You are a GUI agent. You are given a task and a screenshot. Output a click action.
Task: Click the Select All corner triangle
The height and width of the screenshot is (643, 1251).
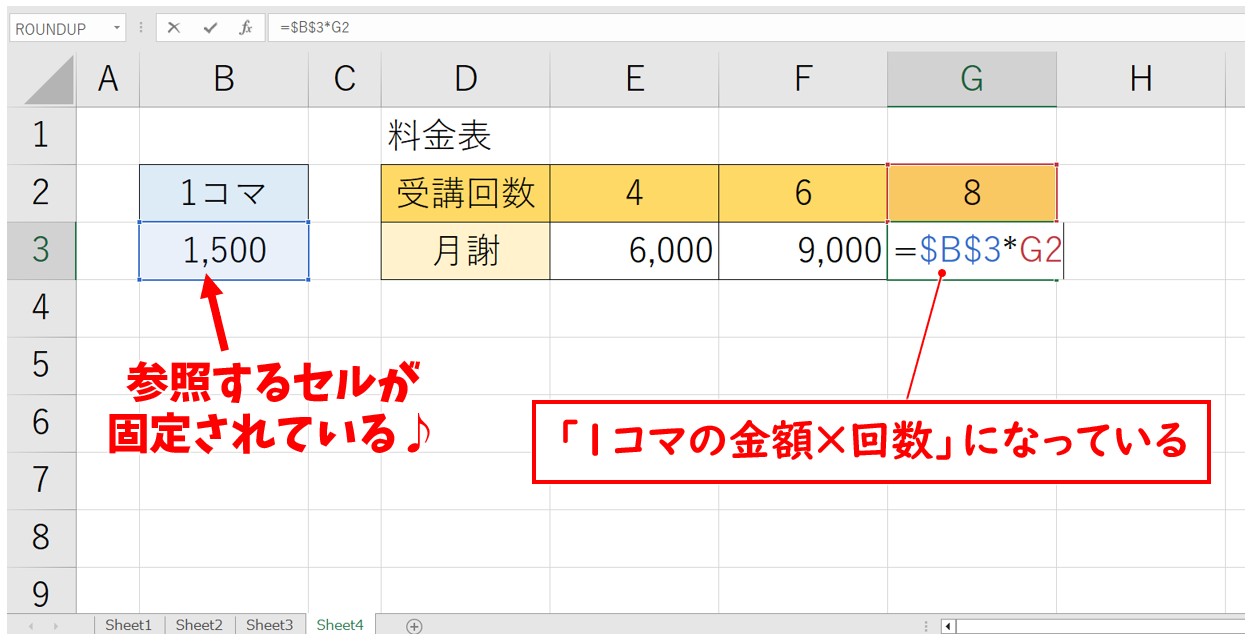pos(49,80)
